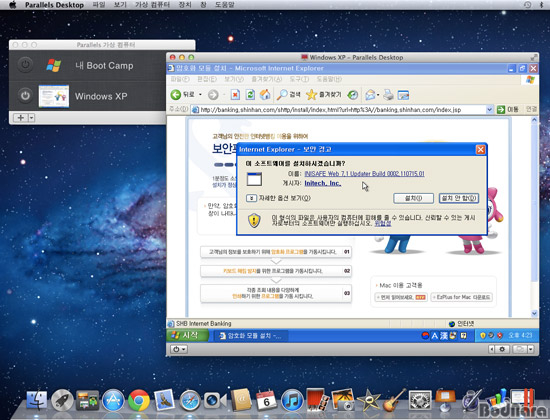Click the green Go arrow button
The width and height of the screenshot is (550, 420).
click(501, 109)
